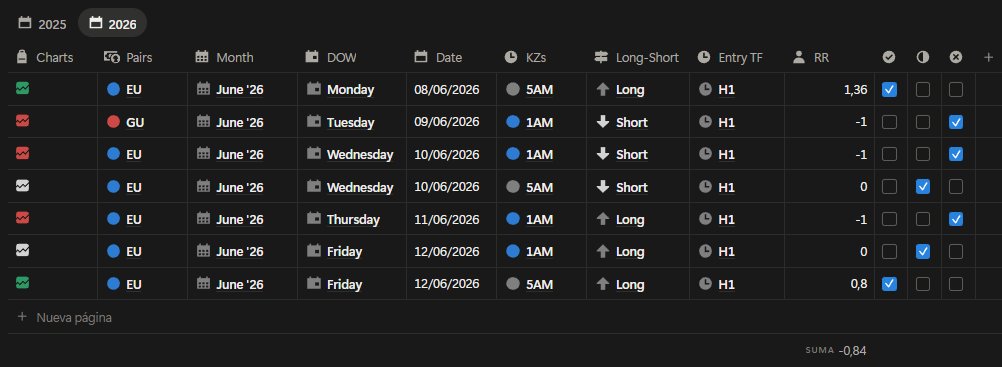Screen dimensions: 1002x367
Task: Open the Charts column header
Action: point(45,57)
